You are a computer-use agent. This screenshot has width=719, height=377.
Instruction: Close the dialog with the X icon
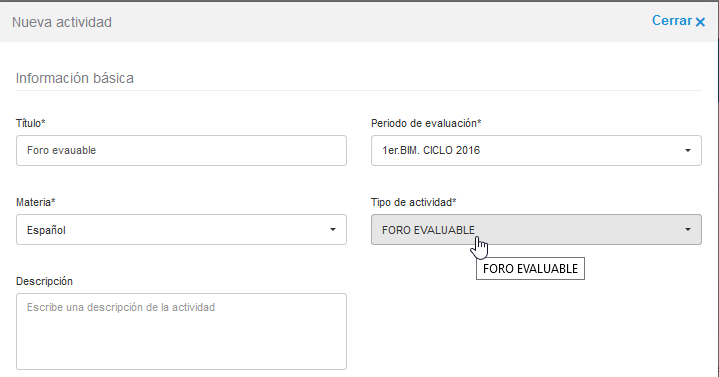coord(700,22)
